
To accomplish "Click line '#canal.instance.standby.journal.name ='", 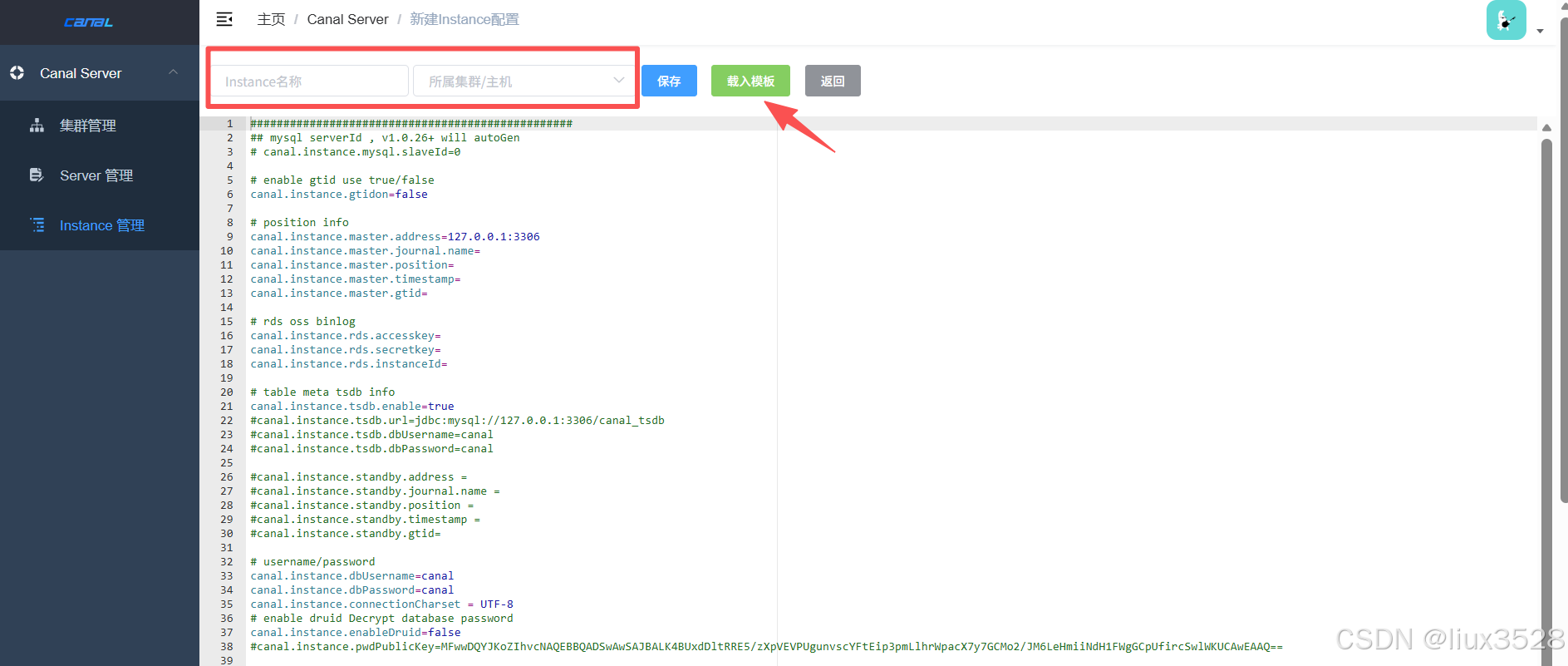I will click(x=375, y=491).
